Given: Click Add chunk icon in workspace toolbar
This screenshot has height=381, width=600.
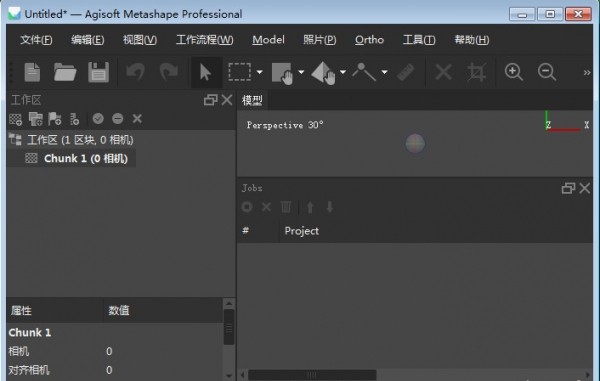Looking at the screenshot, I should click(16, 119).
